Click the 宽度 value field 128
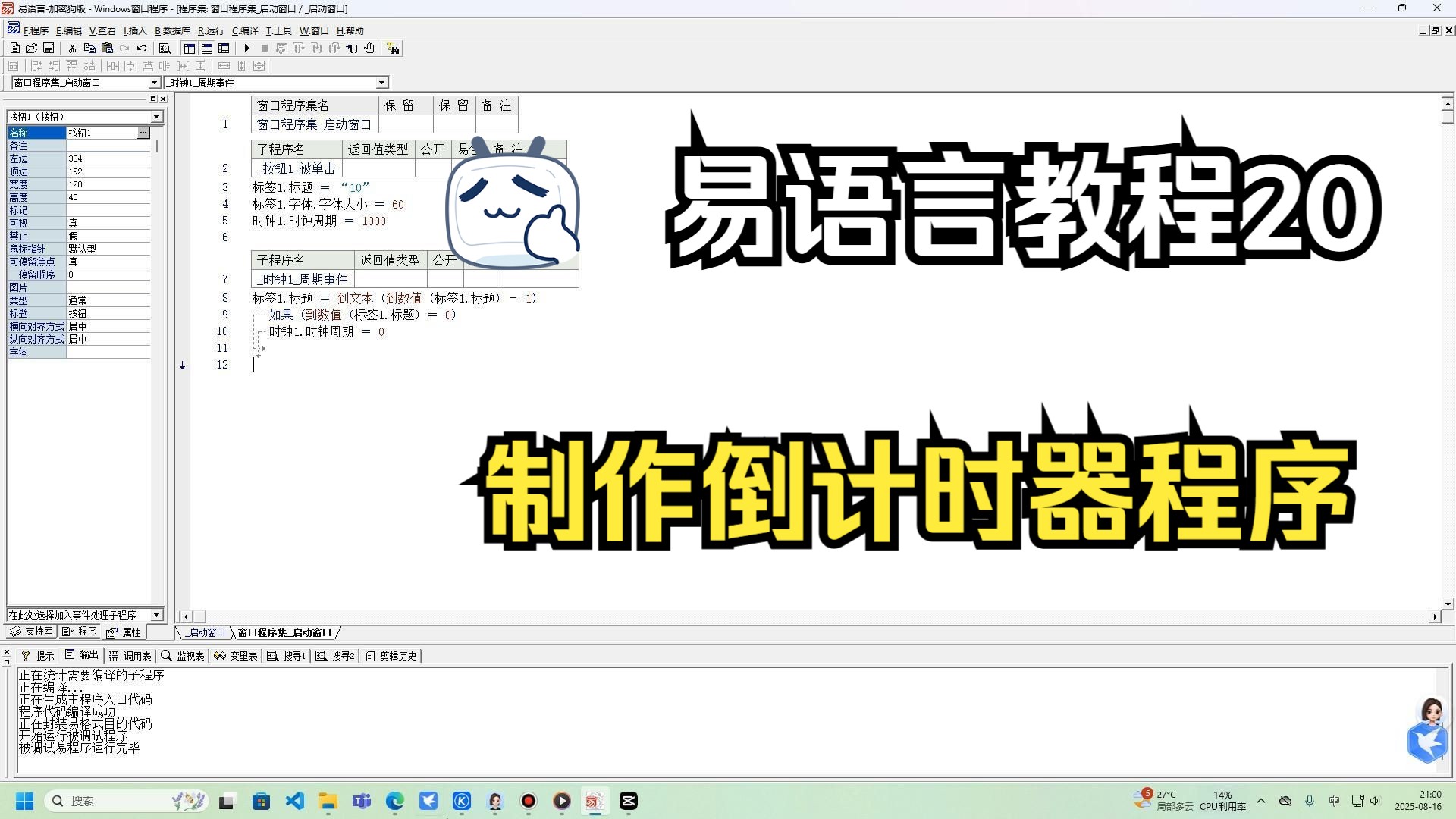The width and height of the screenshot is (1456, 819). click(x=108, y=184)
